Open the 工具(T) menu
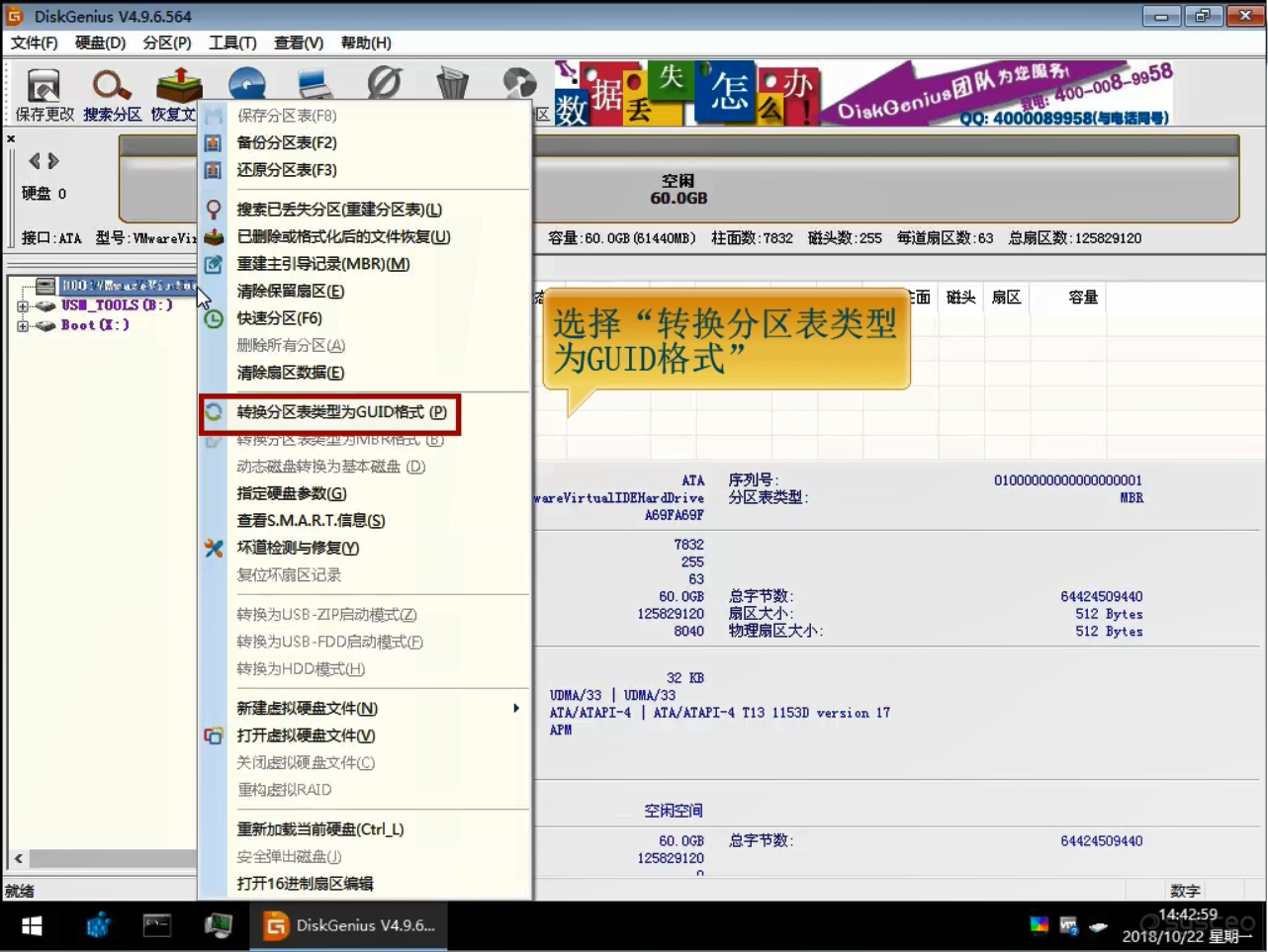Viewport: 1268px width, 952px height. point(232,43)
